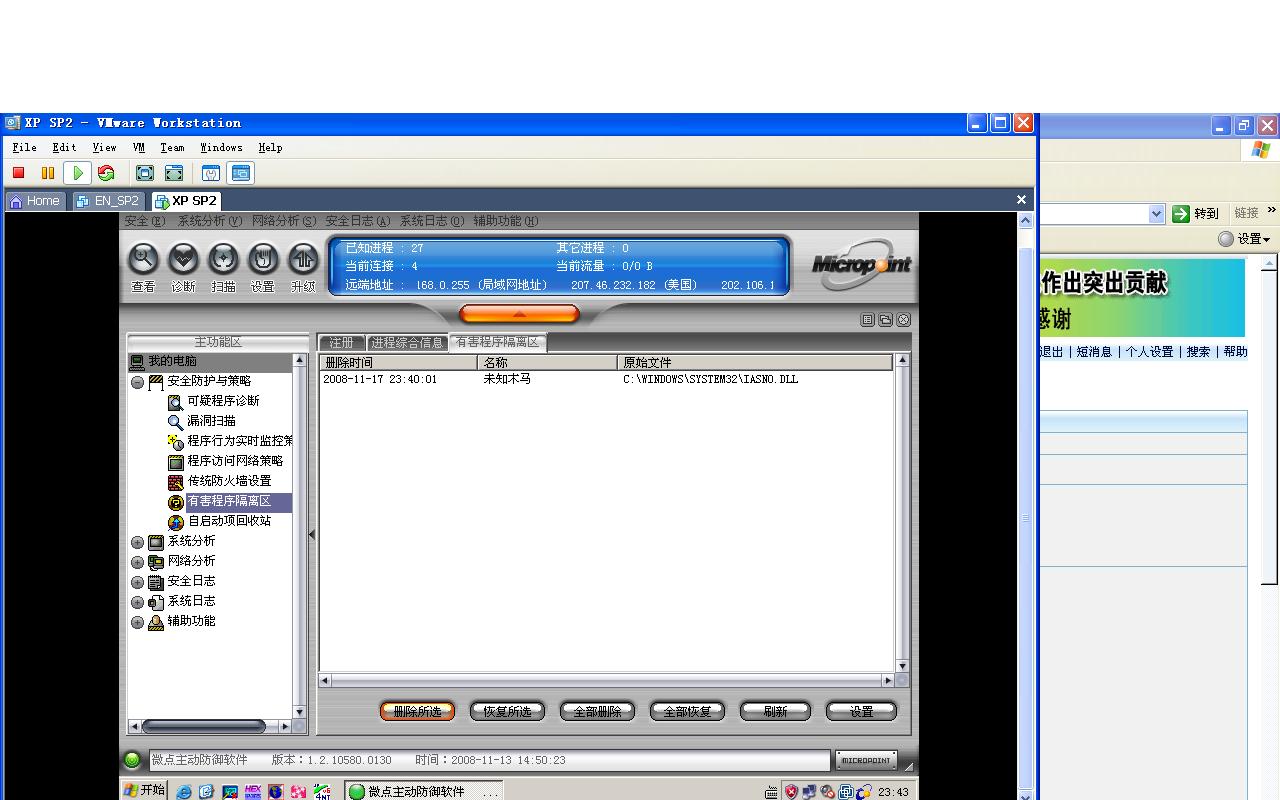
Task: Click the 短消息 link in browser
Action: coord(1094,351)
